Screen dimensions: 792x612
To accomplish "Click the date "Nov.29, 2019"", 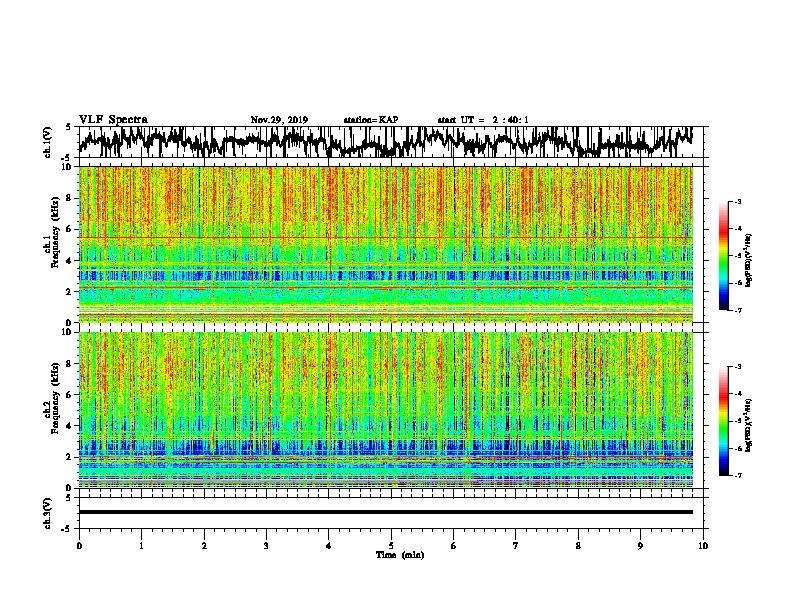I will pyautogui.click(x=279, y=120).
